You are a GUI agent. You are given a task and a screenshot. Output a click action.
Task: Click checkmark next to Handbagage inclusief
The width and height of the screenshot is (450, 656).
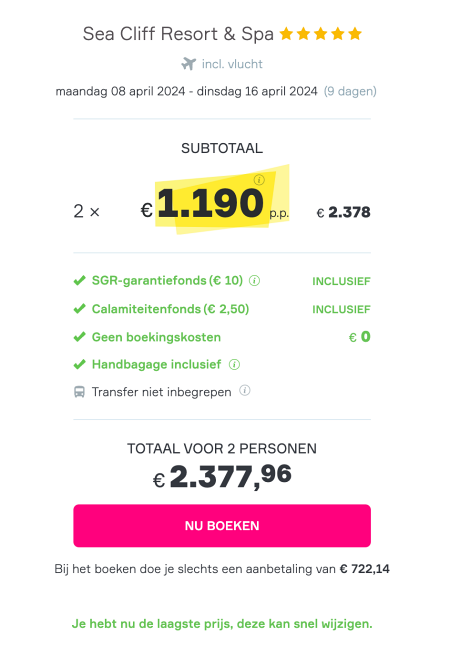coord(79,364)
